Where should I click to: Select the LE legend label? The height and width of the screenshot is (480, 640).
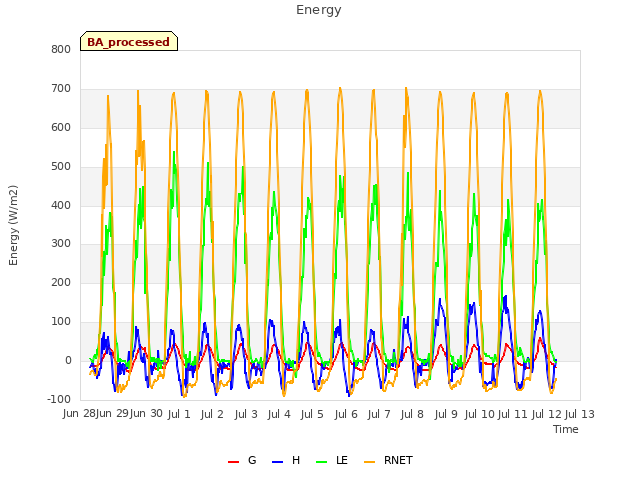point(342,460)
